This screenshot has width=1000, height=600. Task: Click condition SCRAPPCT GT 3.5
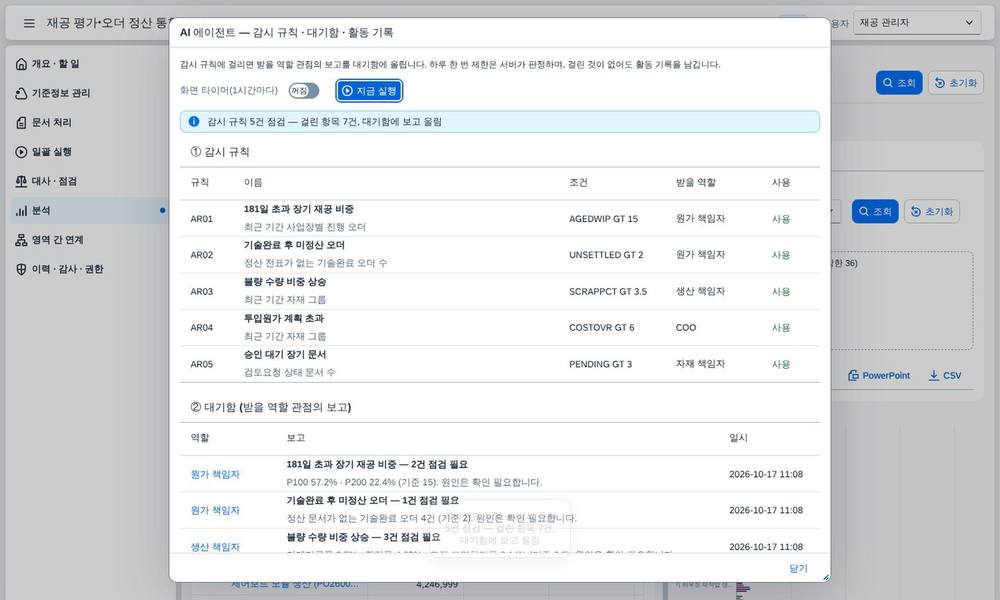pyautogui.click(x=608, y=291)
